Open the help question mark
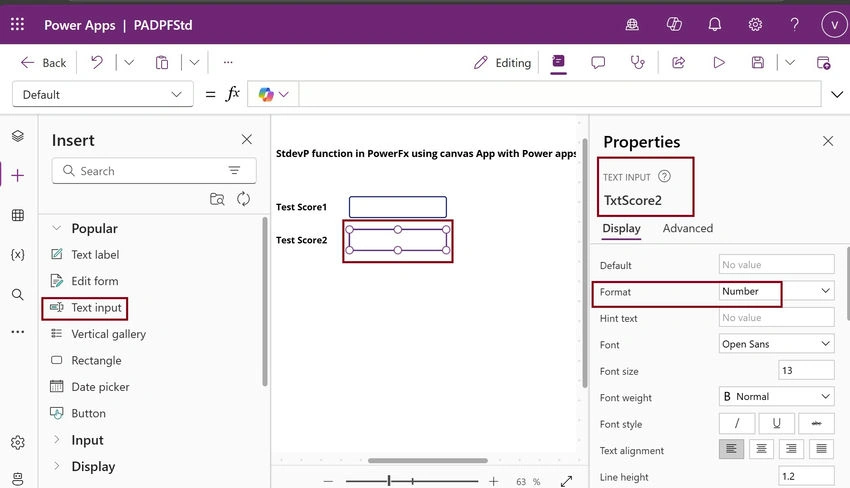The height and width of the screenshot is (488, 850). point(794,24)
